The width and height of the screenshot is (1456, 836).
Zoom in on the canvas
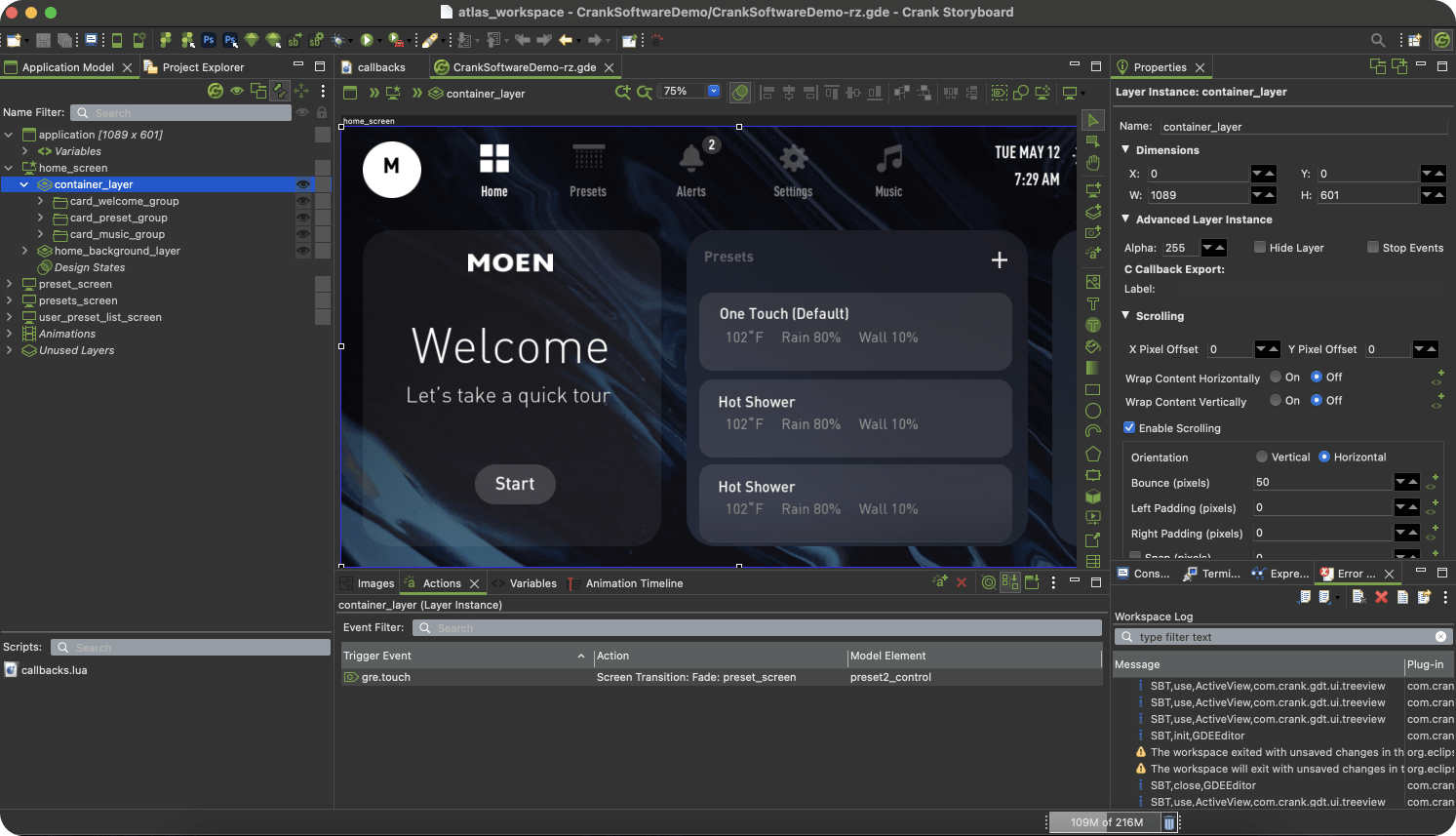[622, 92]
